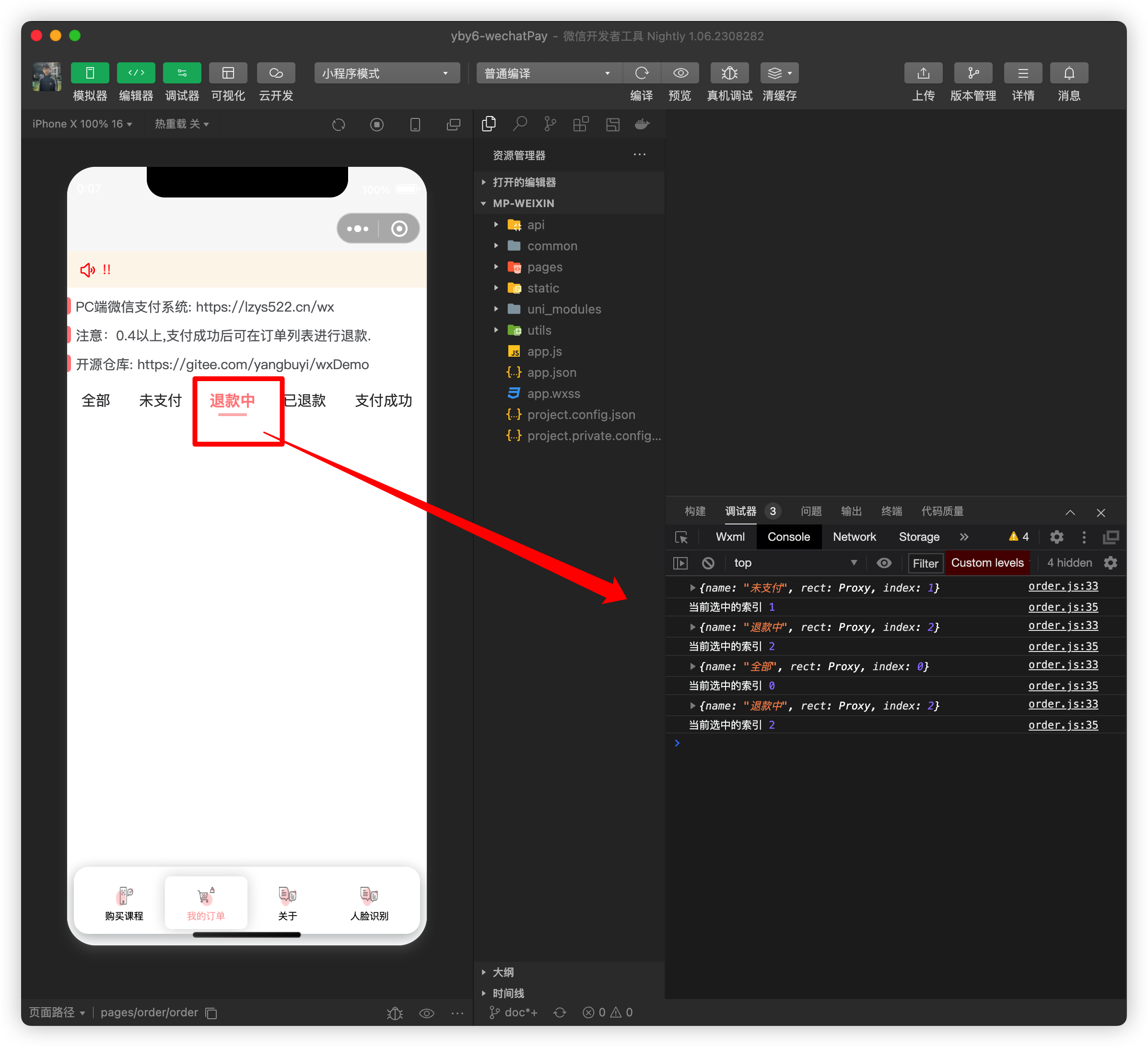Click the element inspector arrow icon

click(681, 537)
